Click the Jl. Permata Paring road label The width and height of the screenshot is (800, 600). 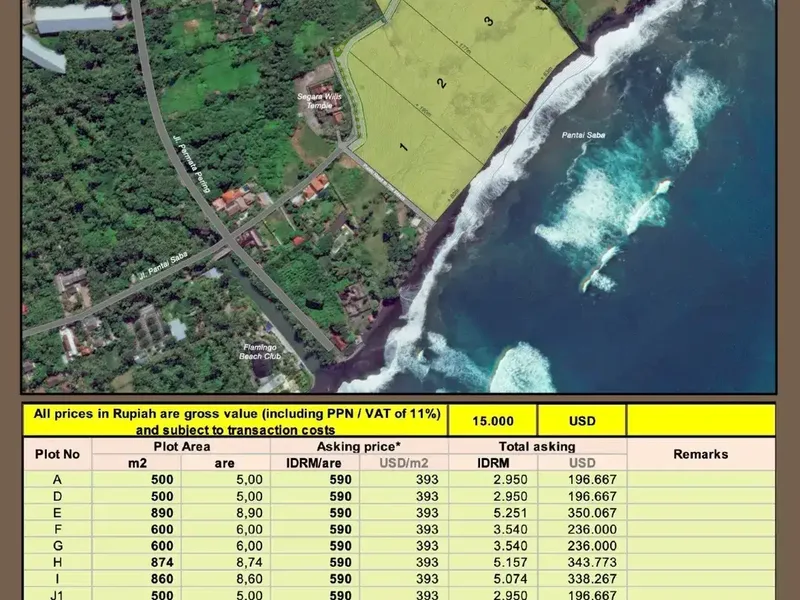coord(191,164)
